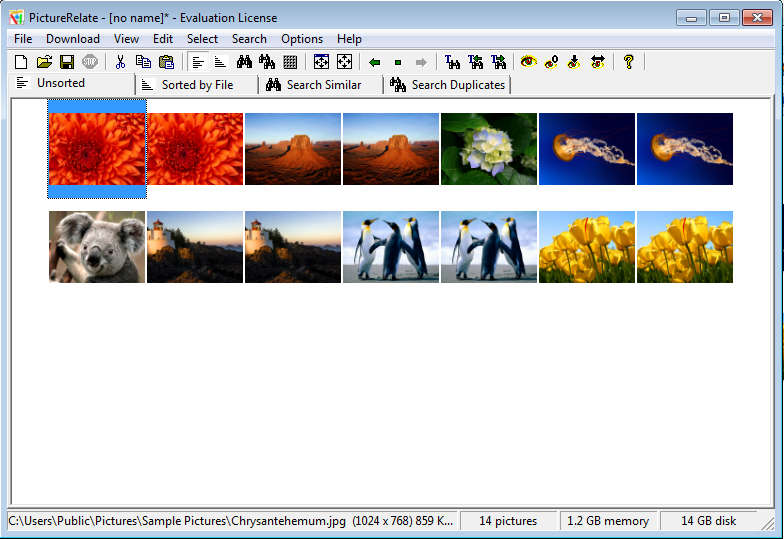Open the Download menu

[x=73, y=39]
